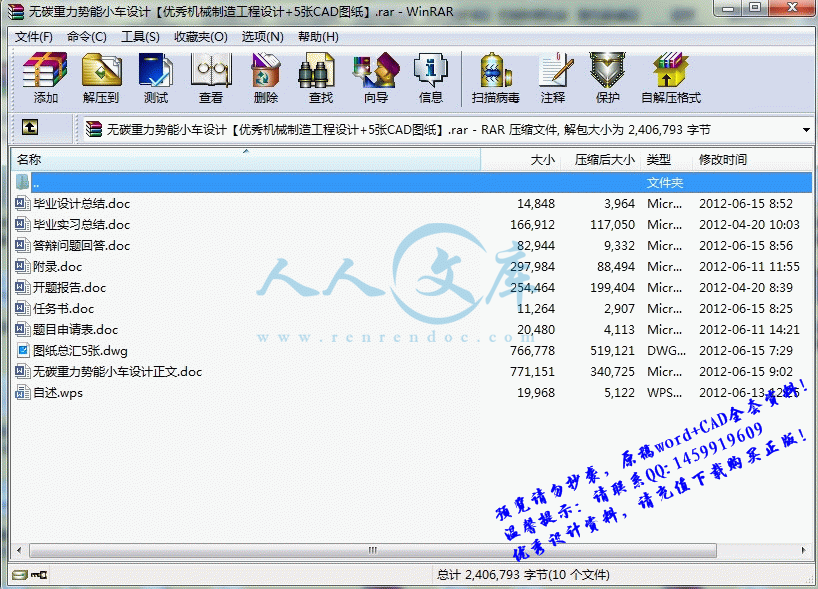Image resolution: width=818 pixels, height=589 pixels.
Task: Select file 题目申请表.doc
Action: tap(76, 330)
